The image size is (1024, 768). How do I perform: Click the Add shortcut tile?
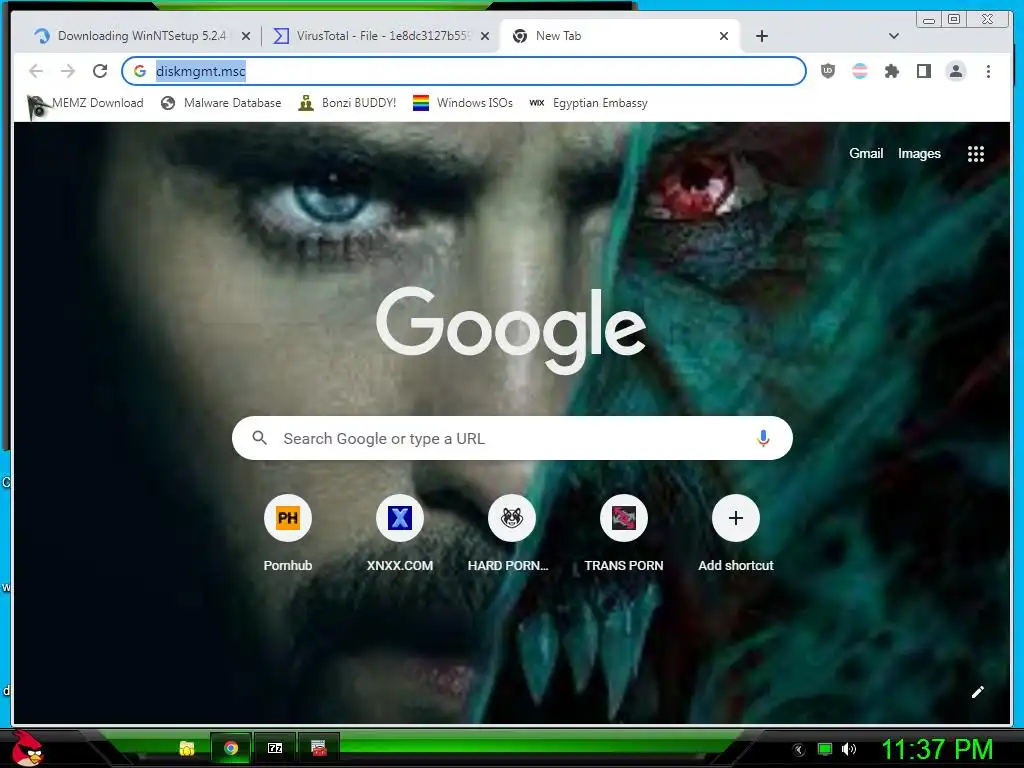click(735, 534)
